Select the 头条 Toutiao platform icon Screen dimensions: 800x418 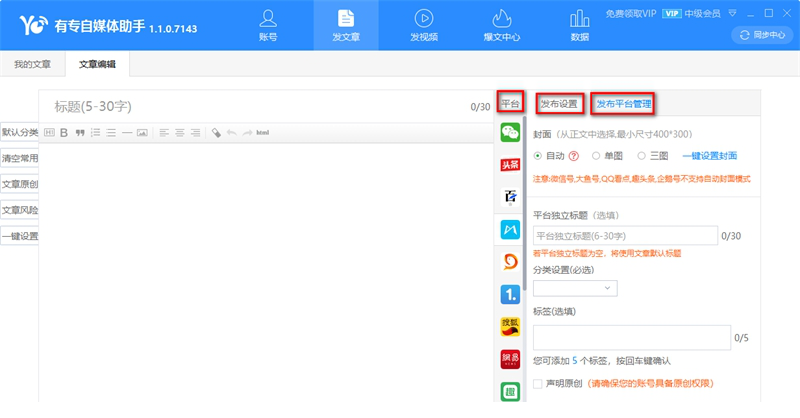coord(510,164)
